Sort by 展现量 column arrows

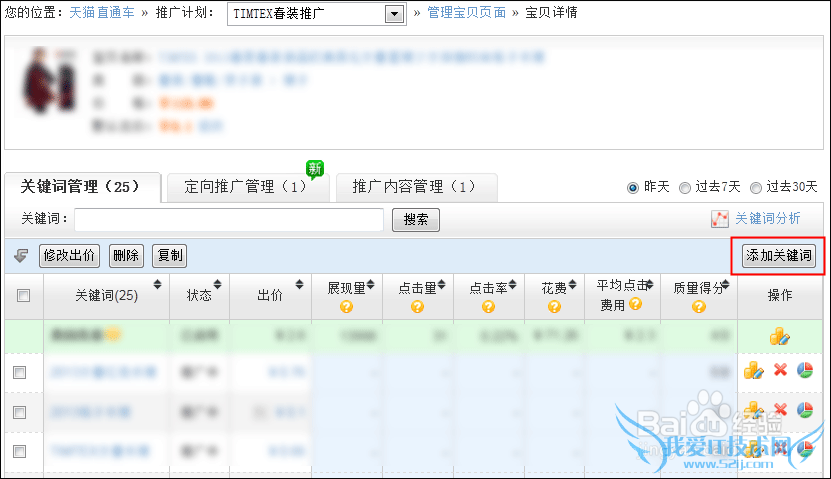pyautogui.click(x=370, y=285)
